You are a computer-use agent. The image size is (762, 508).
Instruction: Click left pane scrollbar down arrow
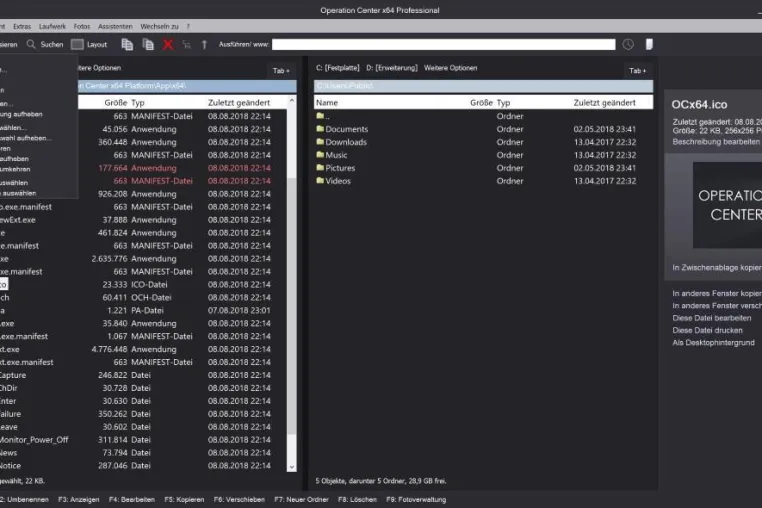point(292,467)
